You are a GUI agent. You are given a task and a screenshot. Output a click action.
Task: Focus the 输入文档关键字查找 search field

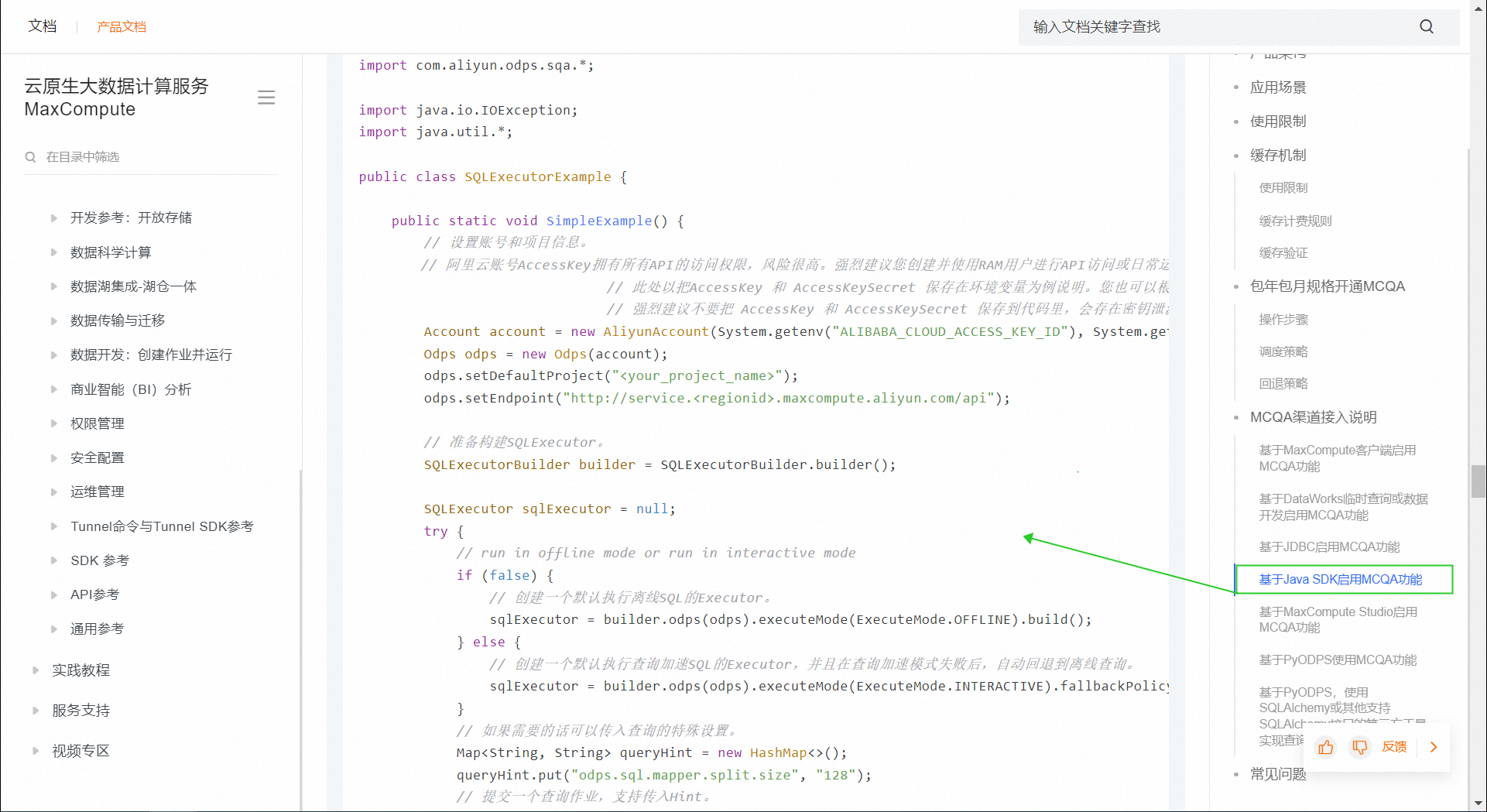point(1239,27)
